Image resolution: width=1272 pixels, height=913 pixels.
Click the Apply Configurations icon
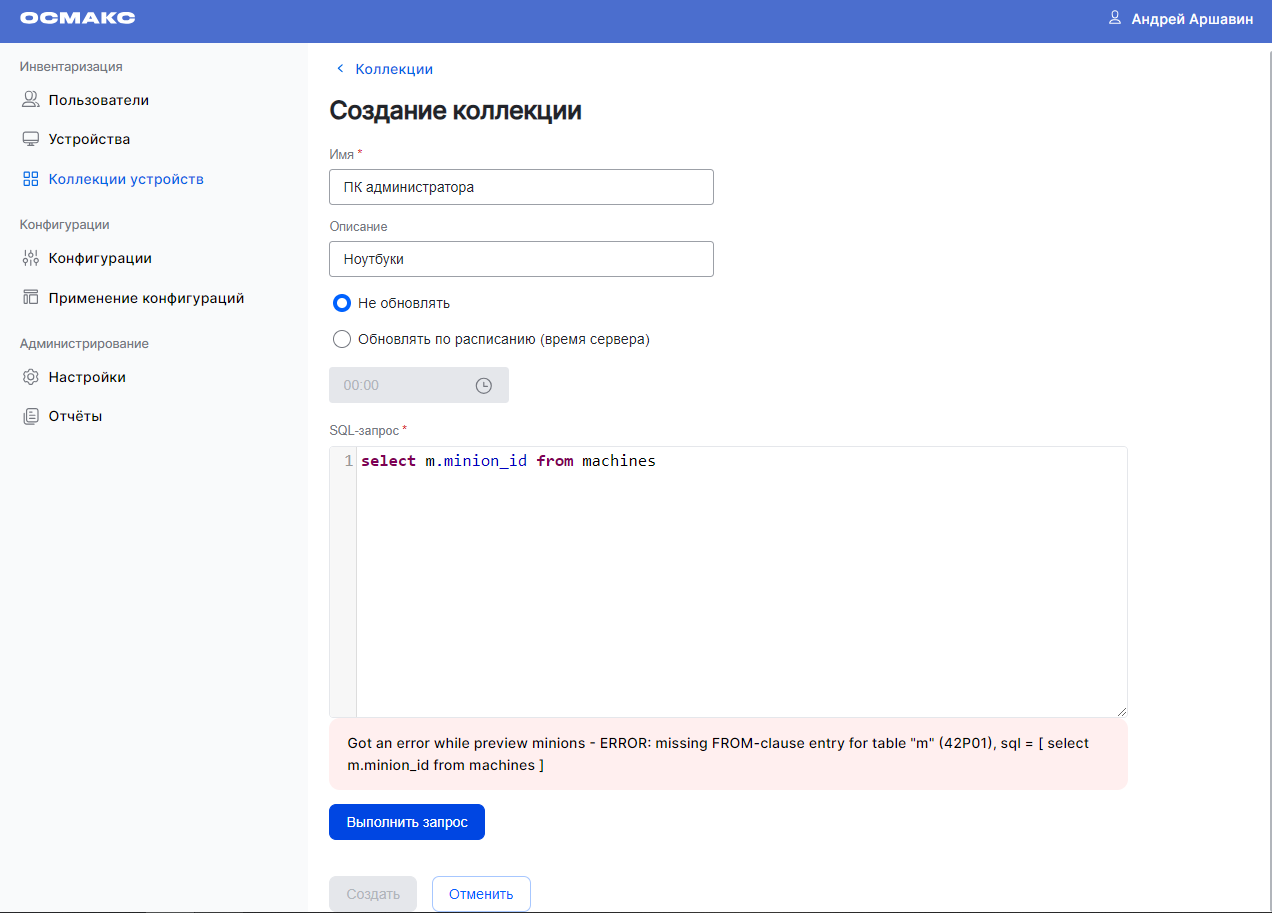(31, 298)
